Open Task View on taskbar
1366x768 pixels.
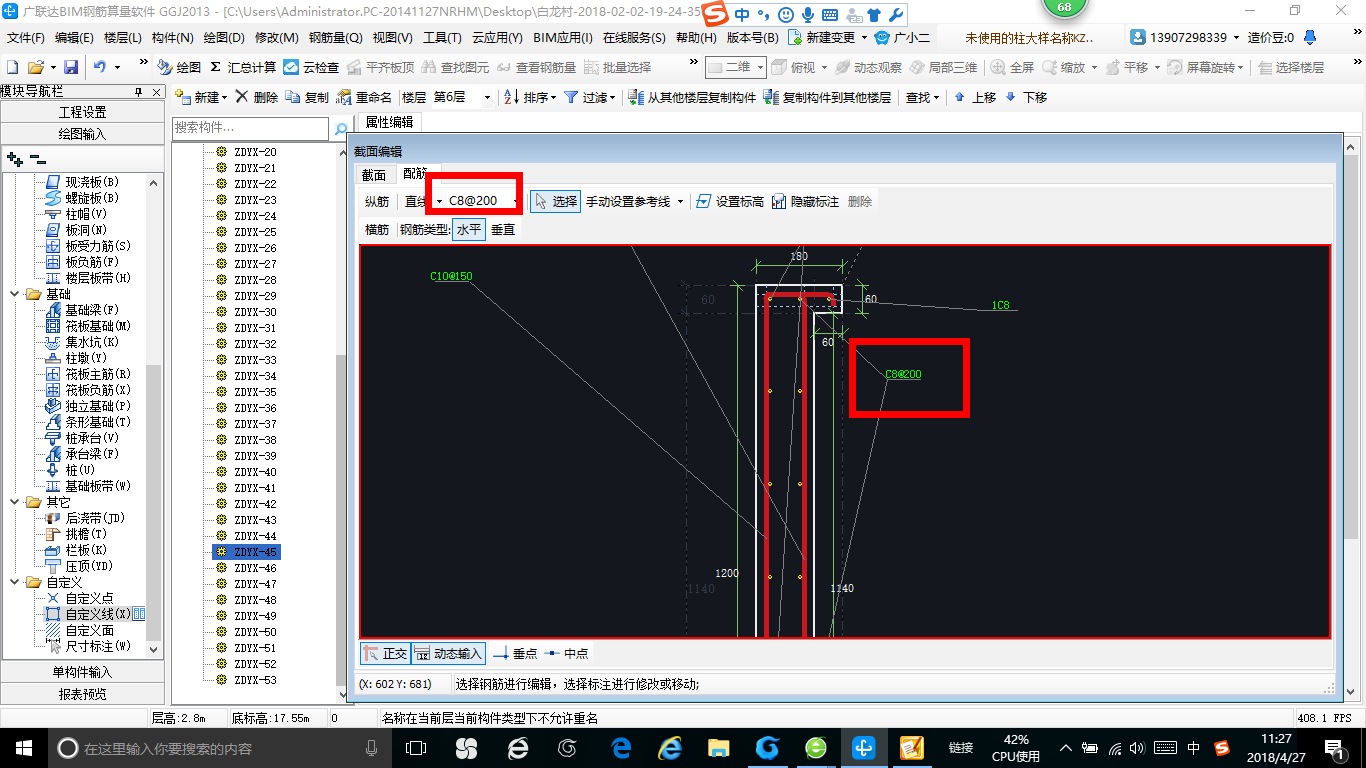[416, 747]
